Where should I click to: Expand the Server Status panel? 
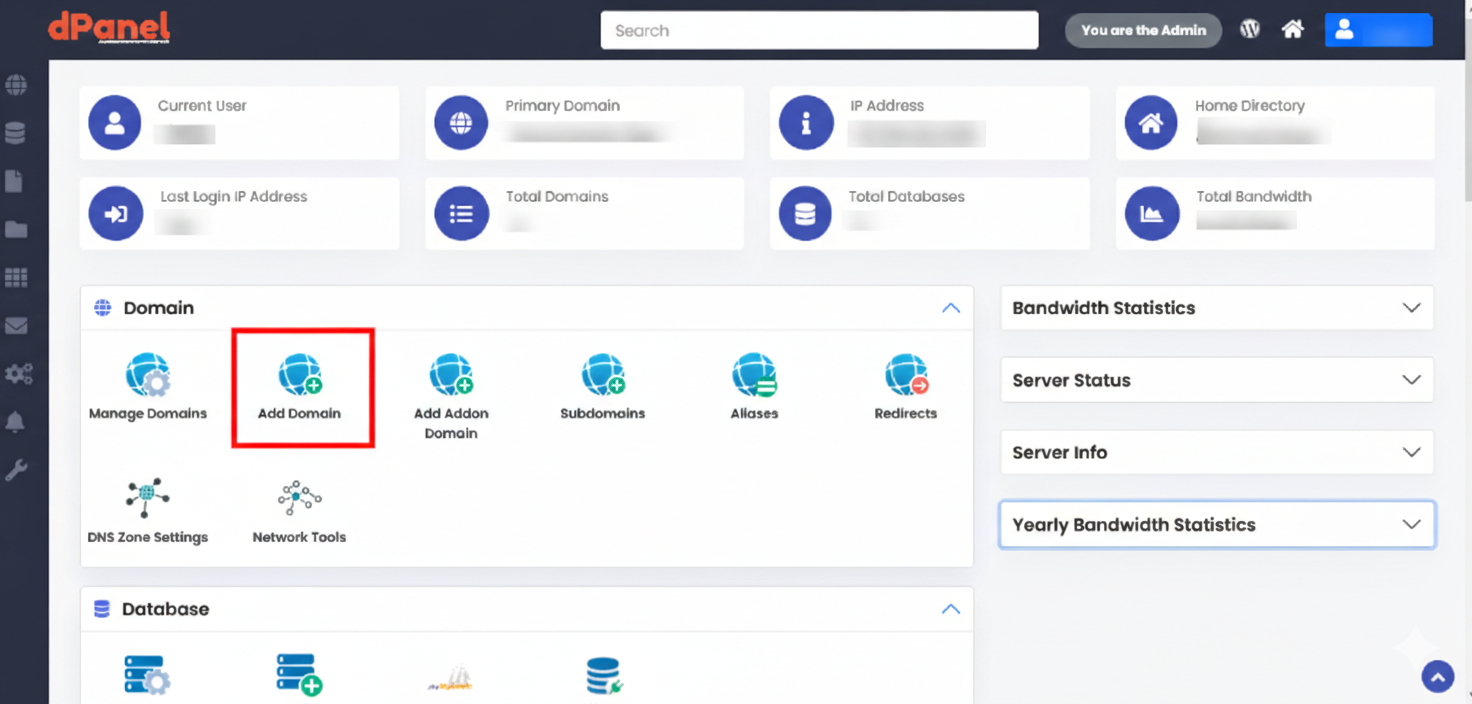point(1411,380)
